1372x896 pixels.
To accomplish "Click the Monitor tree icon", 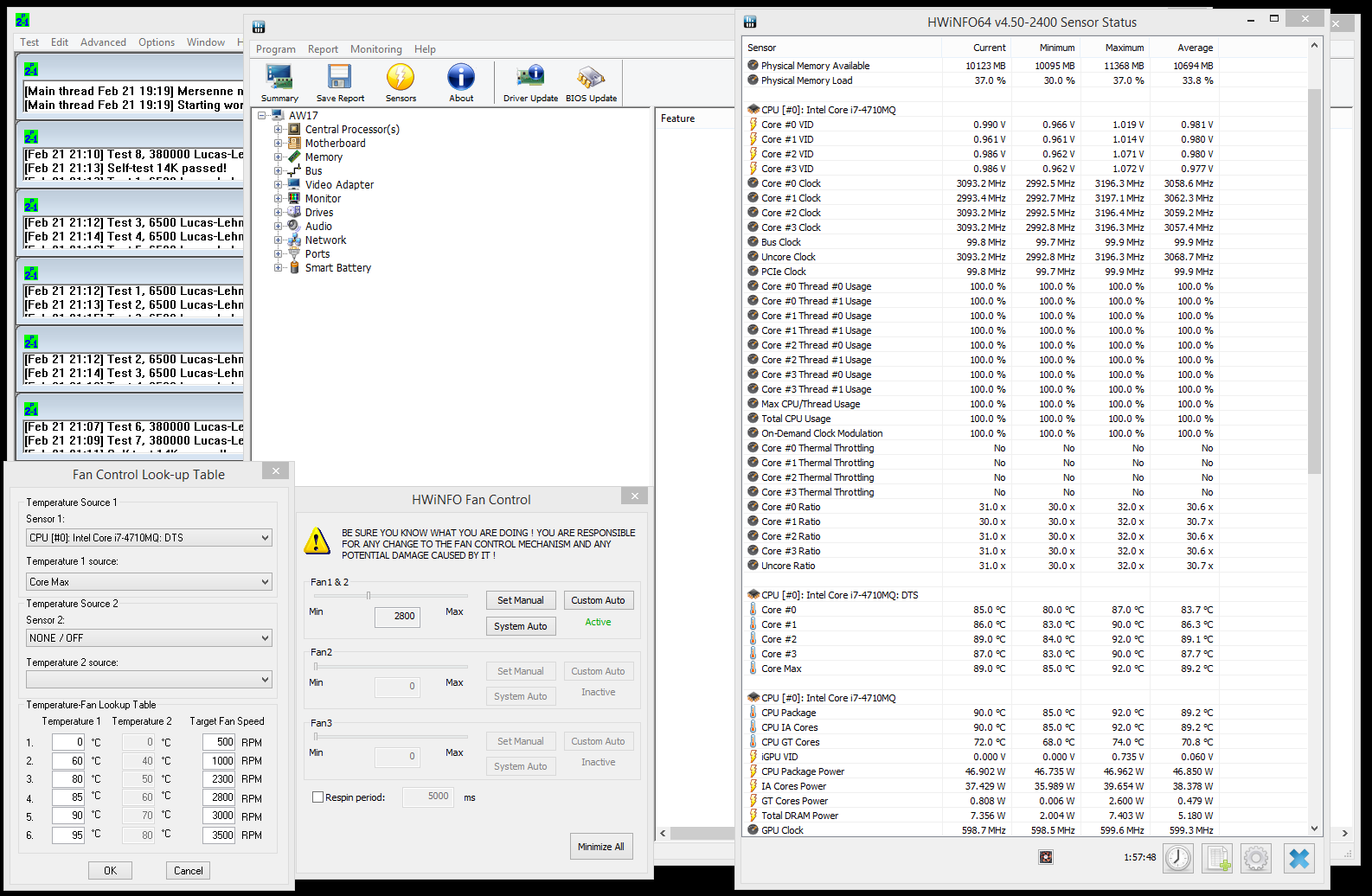I will click(x=294, y=198).
